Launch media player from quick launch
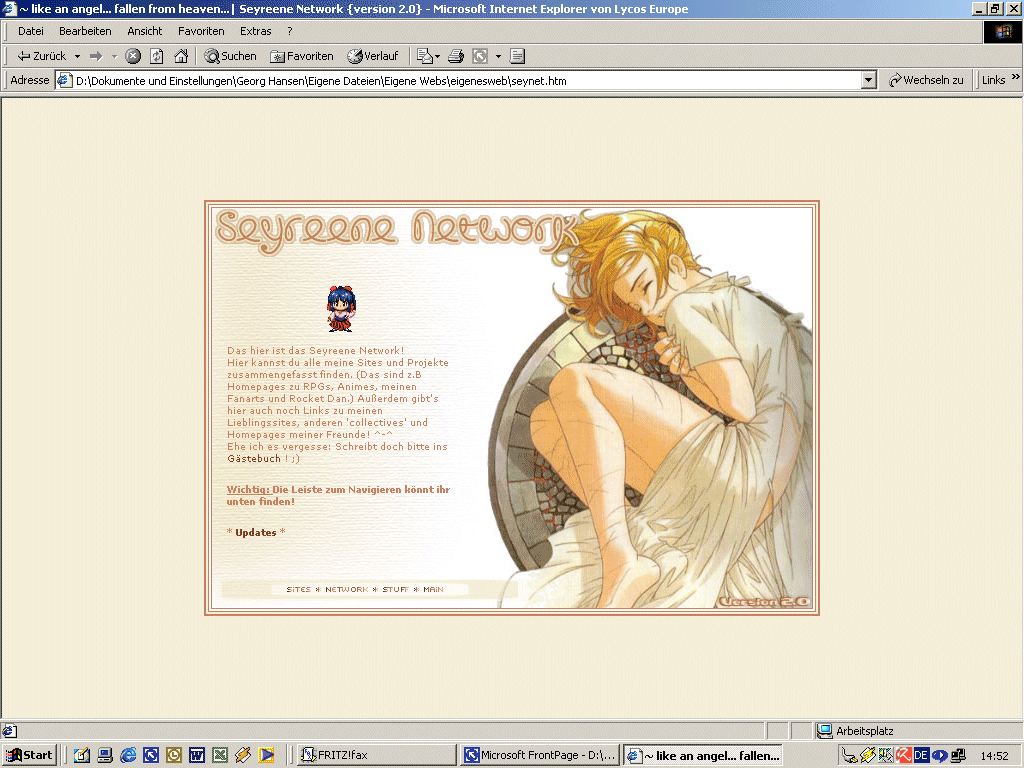This screenshot has width=1024, height=768. [266, 755]
